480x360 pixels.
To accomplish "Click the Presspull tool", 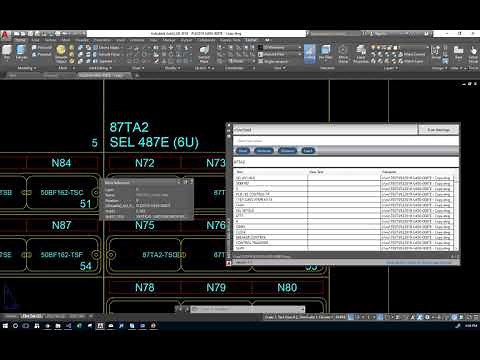I will click(x=42, y=54).
